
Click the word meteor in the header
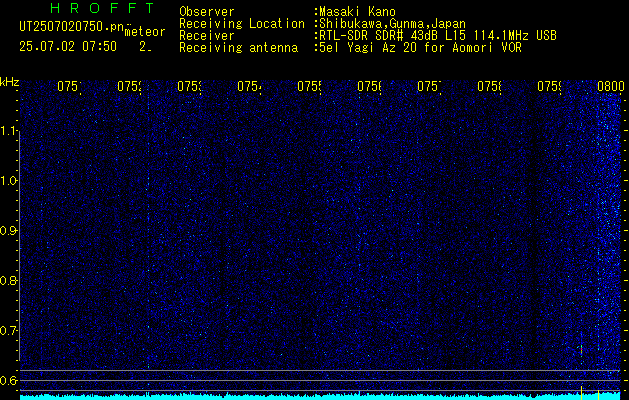(145, 32)
